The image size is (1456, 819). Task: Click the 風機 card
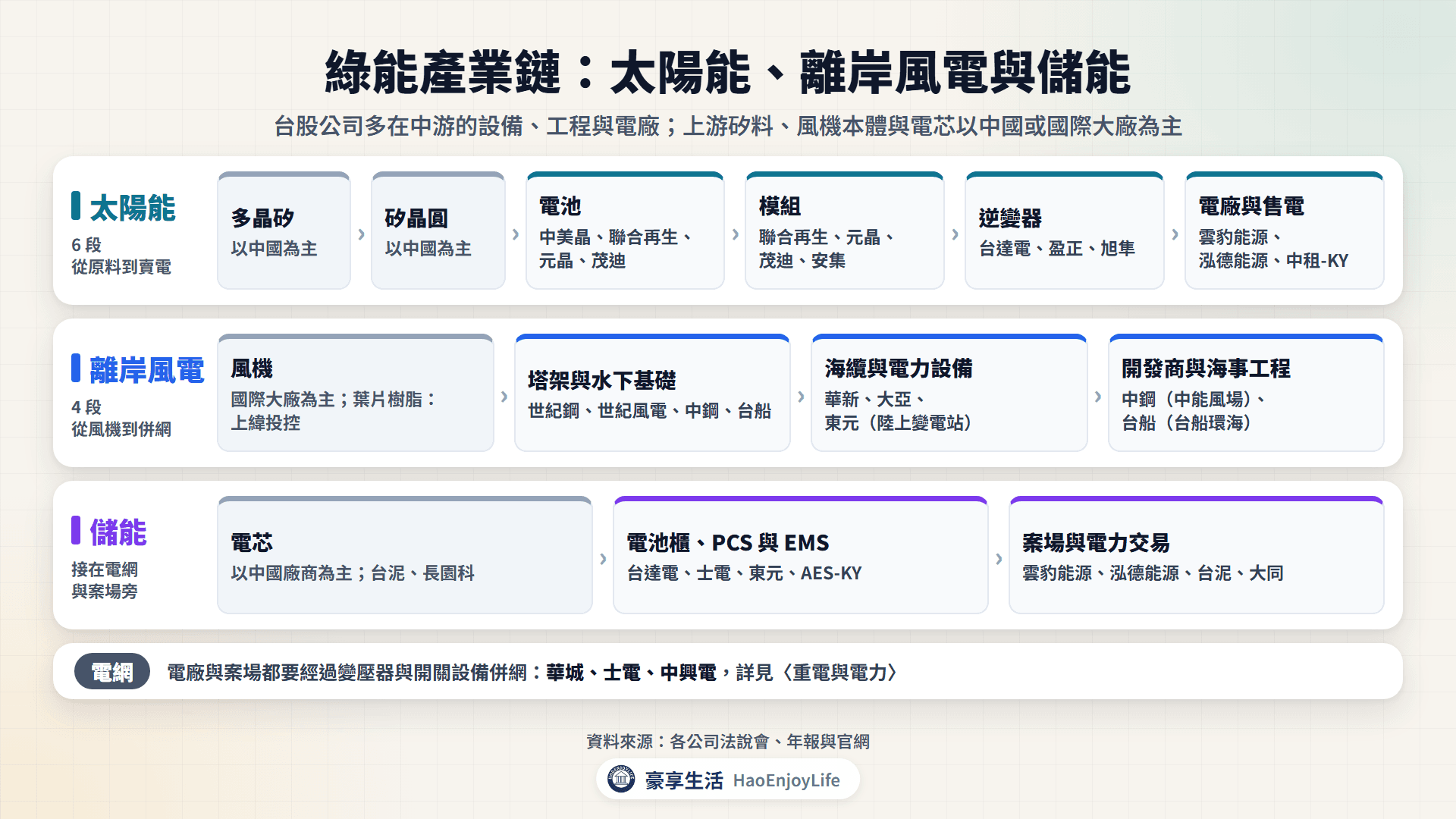pos(356,393)
